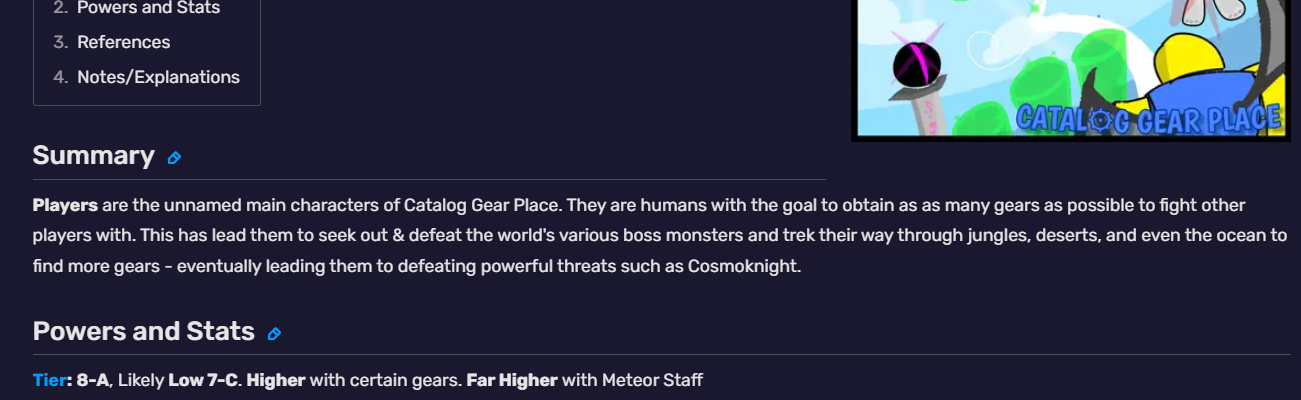Open Notes/Explanations from the contents list
The width and height of the screenshot is (1301, 400).
point(158,77)
